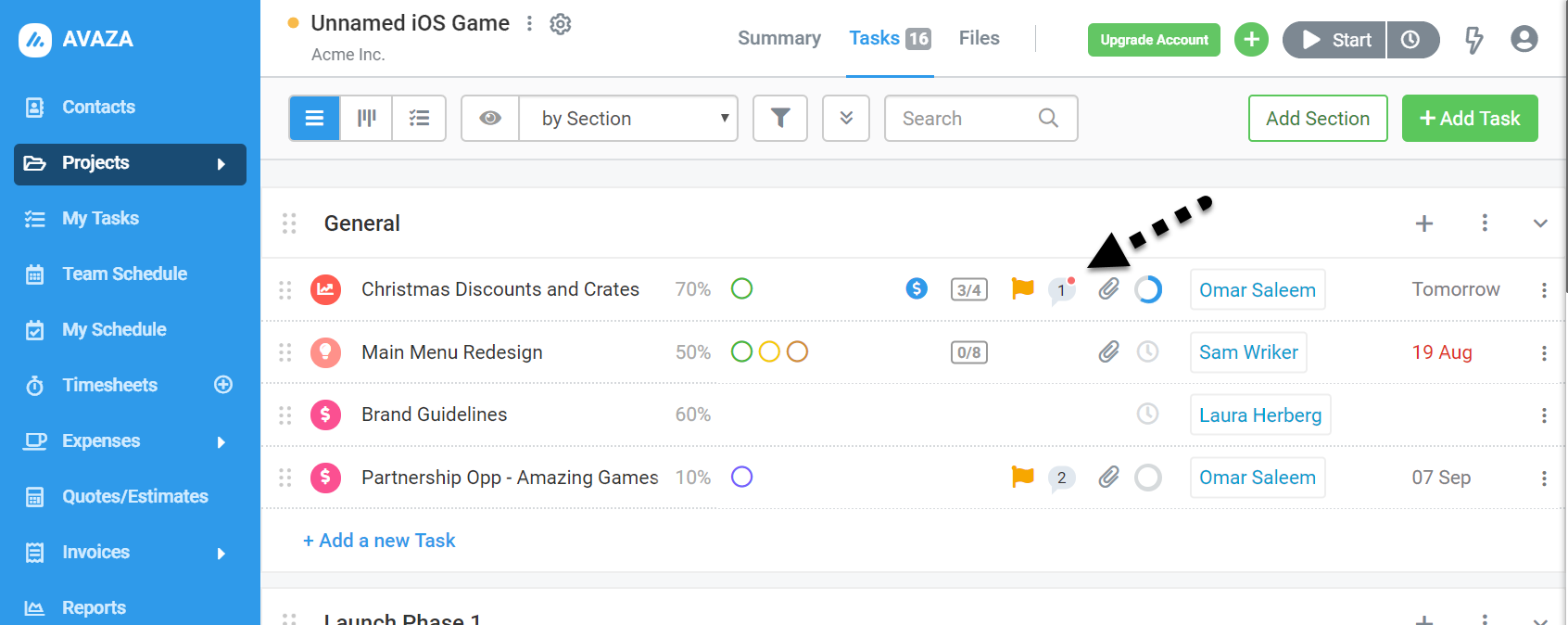
Task: Switch to the Summary tab
Action: [x=779, y=38]
